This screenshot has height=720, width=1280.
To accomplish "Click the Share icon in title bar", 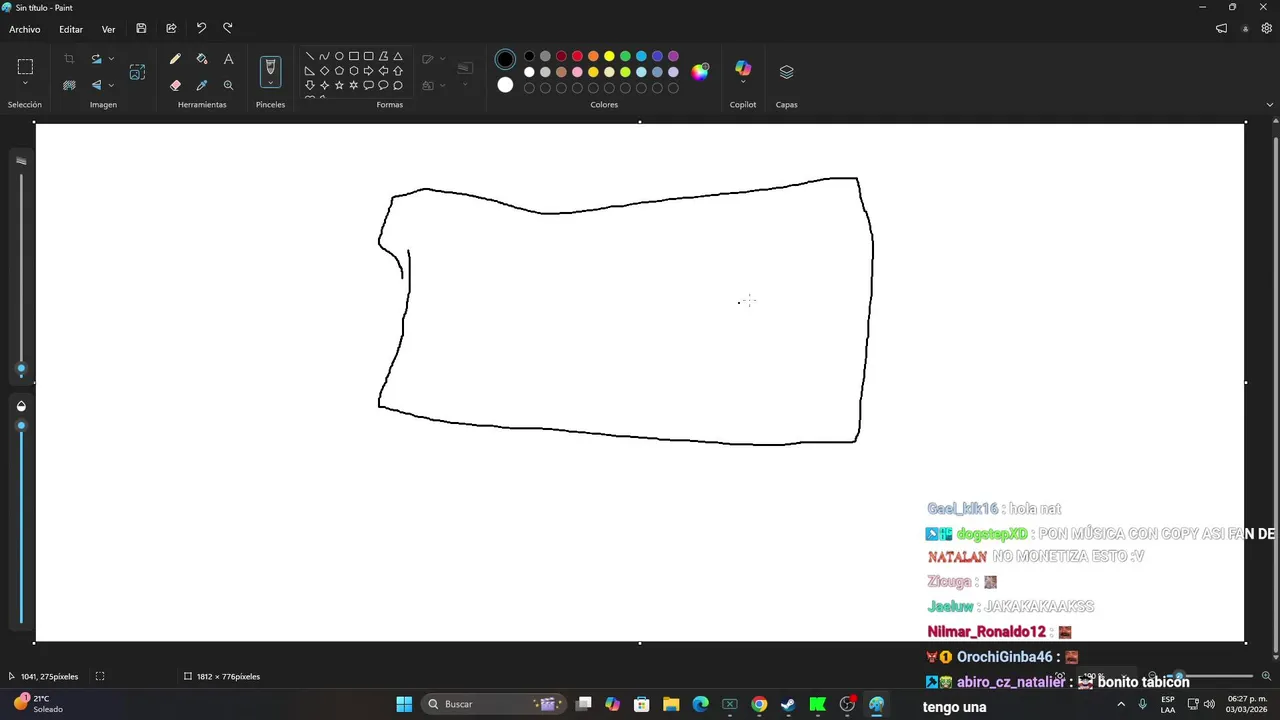I will click(171, 29).
